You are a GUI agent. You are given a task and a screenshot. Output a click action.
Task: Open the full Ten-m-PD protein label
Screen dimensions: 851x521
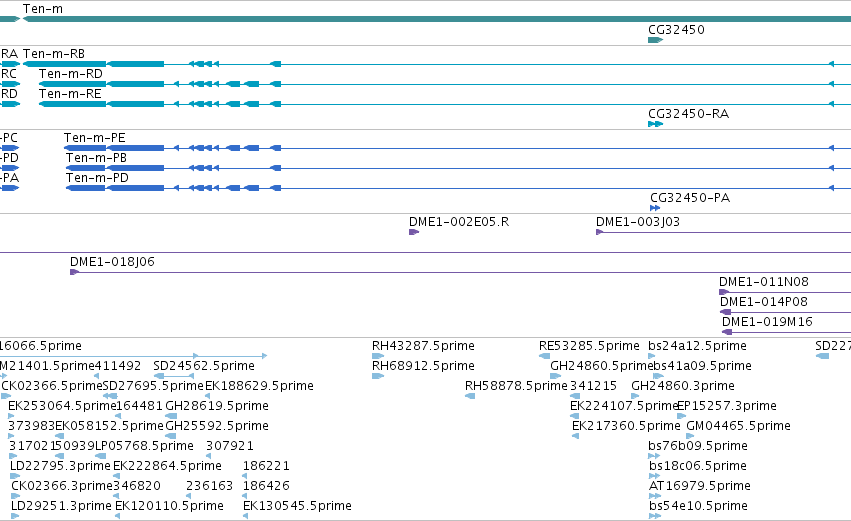click(x=97, y=177)
